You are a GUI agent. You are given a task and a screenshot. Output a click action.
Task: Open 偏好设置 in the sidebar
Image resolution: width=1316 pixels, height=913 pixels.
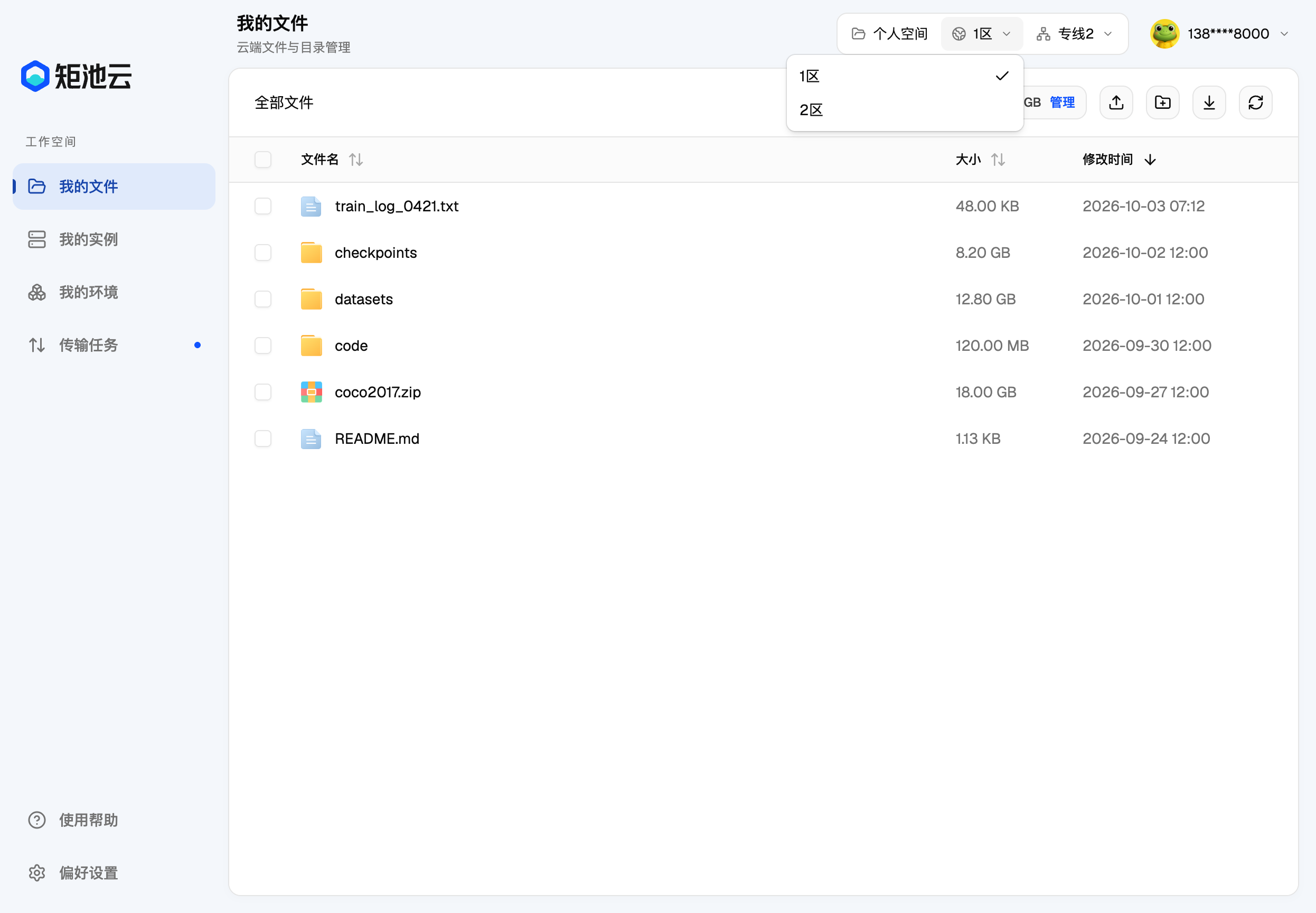114,872
